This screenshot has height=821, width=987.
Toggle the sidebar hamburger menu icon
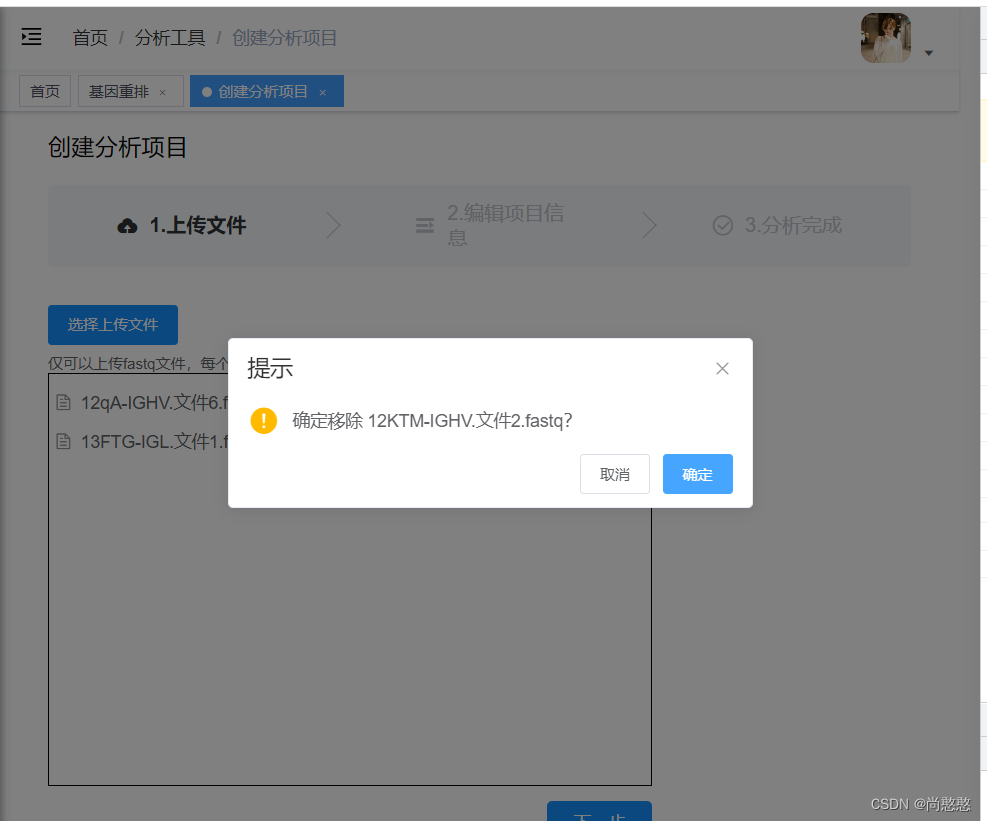(x=31, y=37)
